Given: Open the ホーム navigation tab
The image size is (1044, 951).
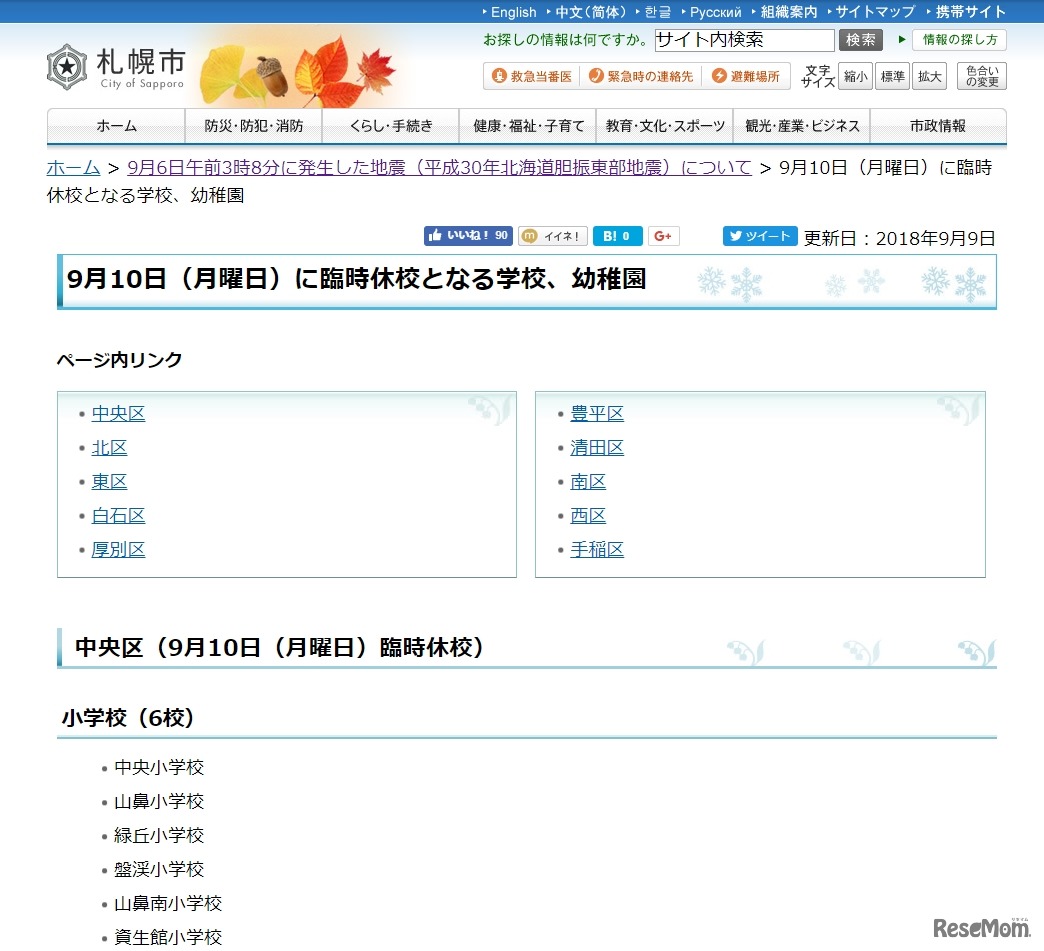Looking at the screenshot, I should tap(116, 126).
